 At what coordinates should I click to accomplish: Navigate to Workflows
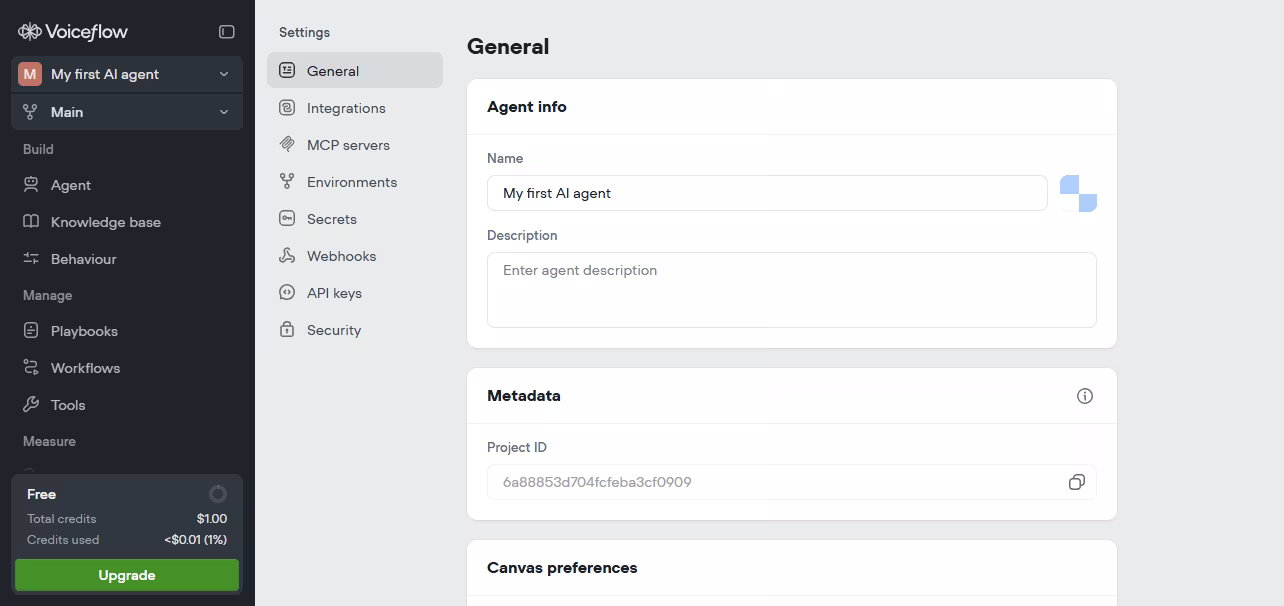(x=127, y=368)
